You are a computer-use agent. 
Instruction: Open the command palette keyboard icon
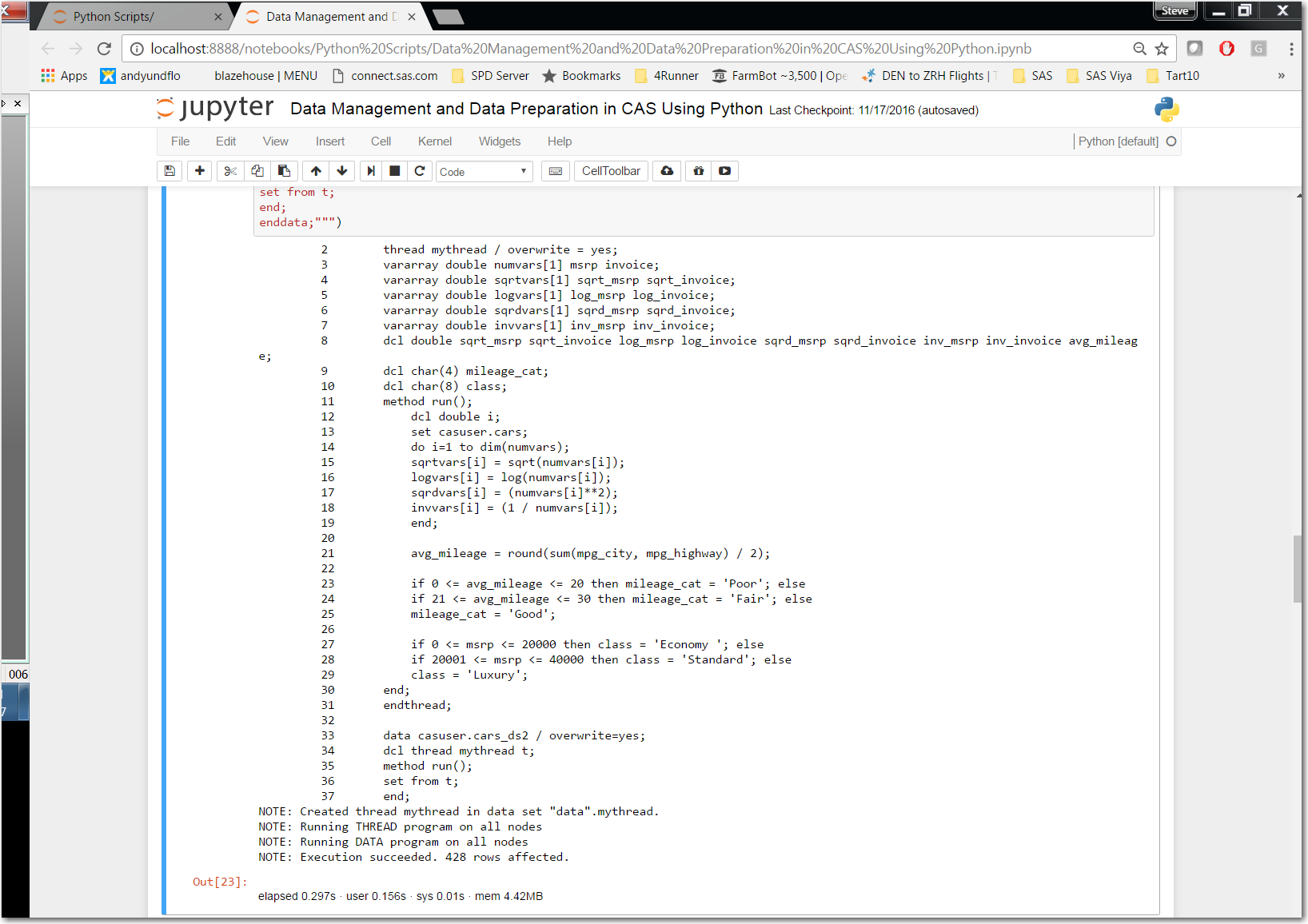point(556,171)
